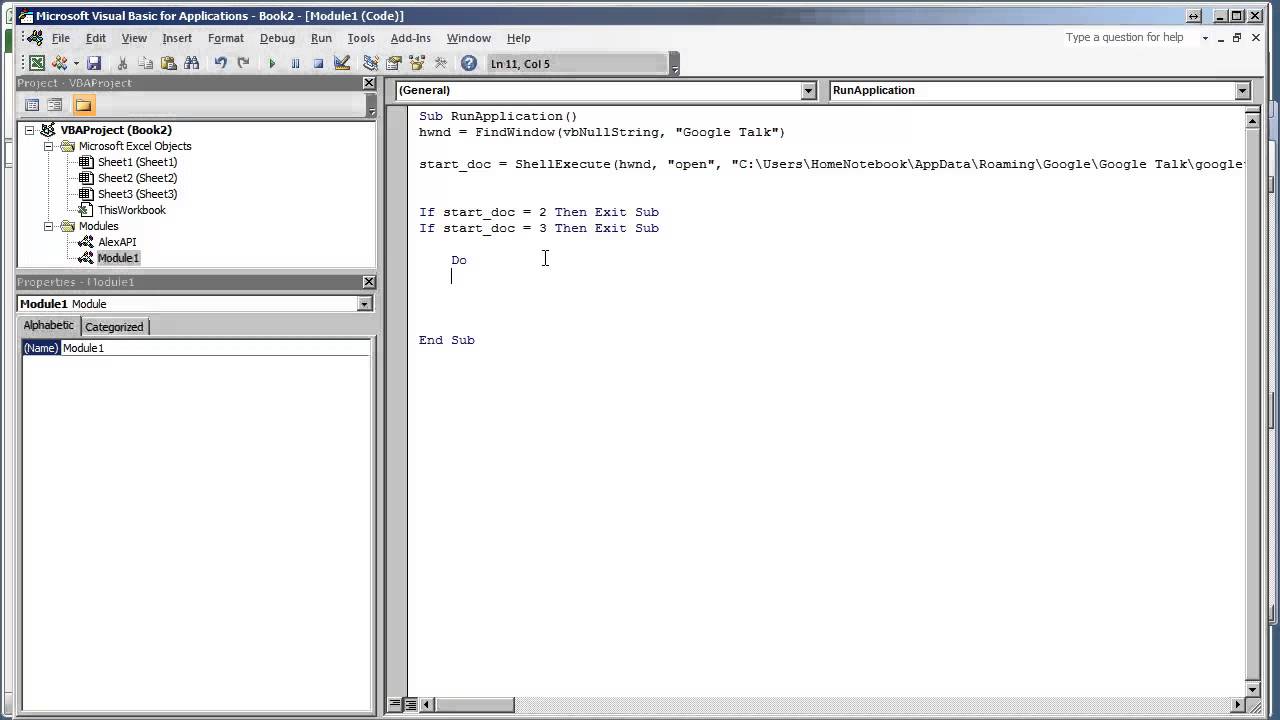Collapse the Microsoft Excel Objects folder
Screen dimensions: 1280x720
48,146
